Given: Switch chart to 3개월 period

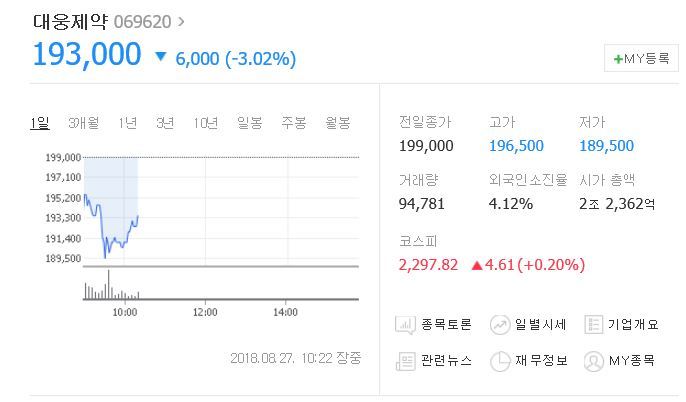Looking at the screenshot, I should coord(83,123).
